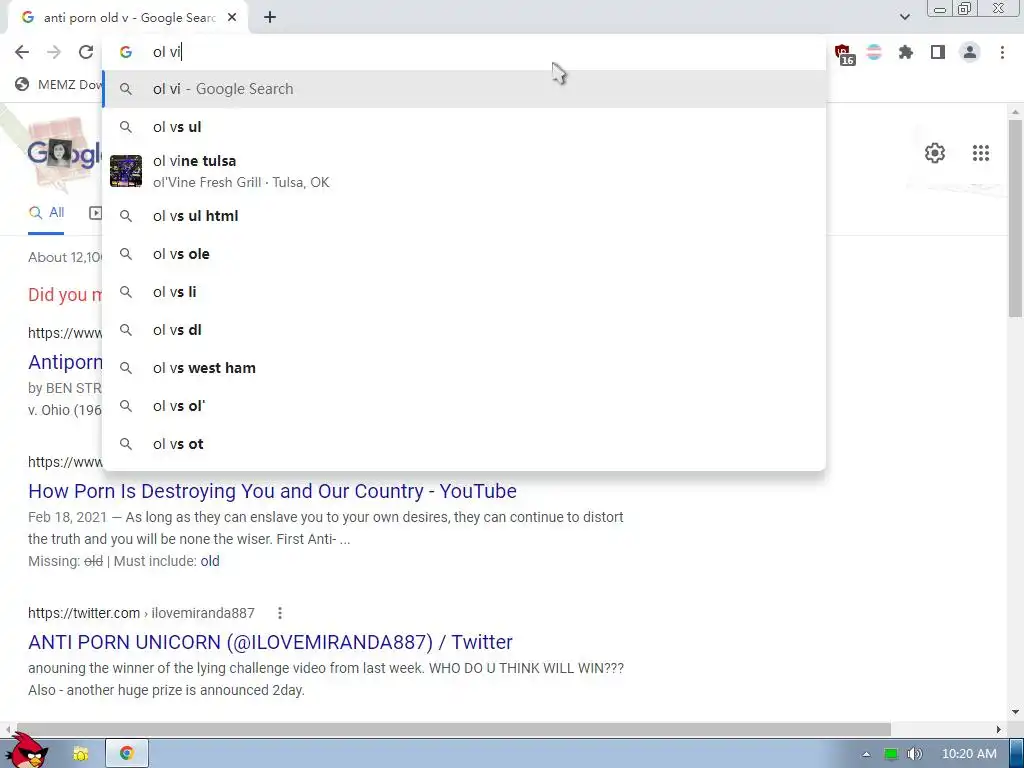
Task: Open the Extensions puzzle-piece menu
Action: point(906,52)
